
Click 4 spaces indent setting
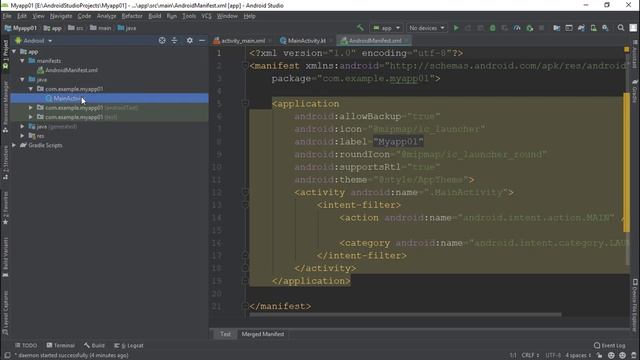pyautogui.click(x=578, y=356)
